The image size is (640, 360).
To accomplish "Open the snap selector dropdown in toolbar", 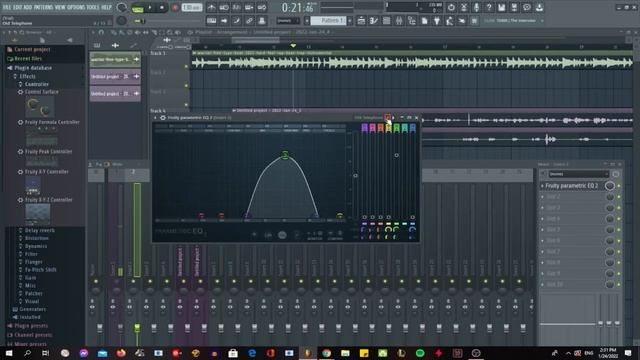I will click(288, 20).
